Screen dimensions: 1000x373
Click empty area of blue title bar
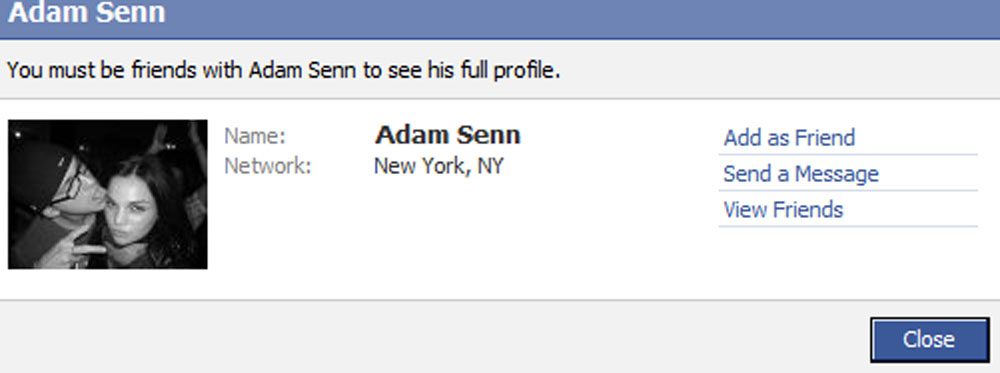point(574,16)
